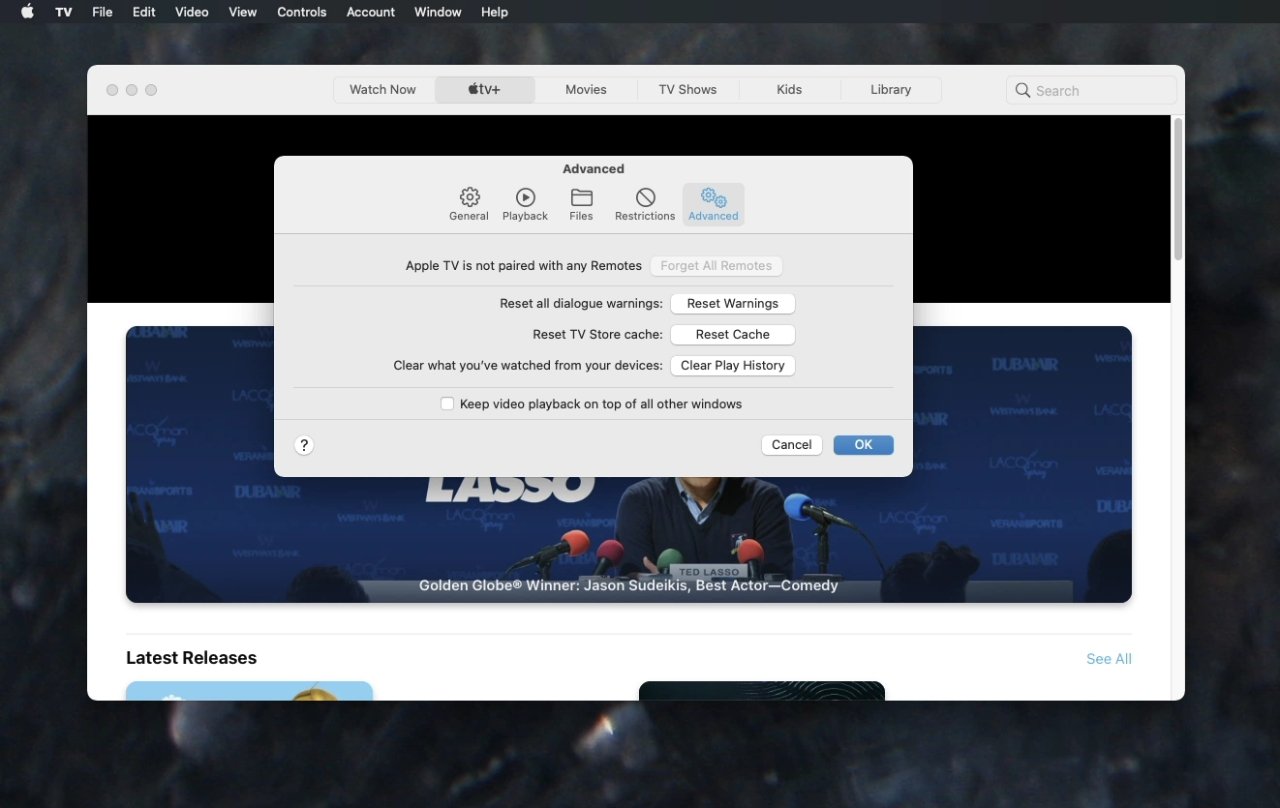The width and height of the screenshot is (1280, 808).
Task: Open the Files preferences pane
Action: coord(581,204)
